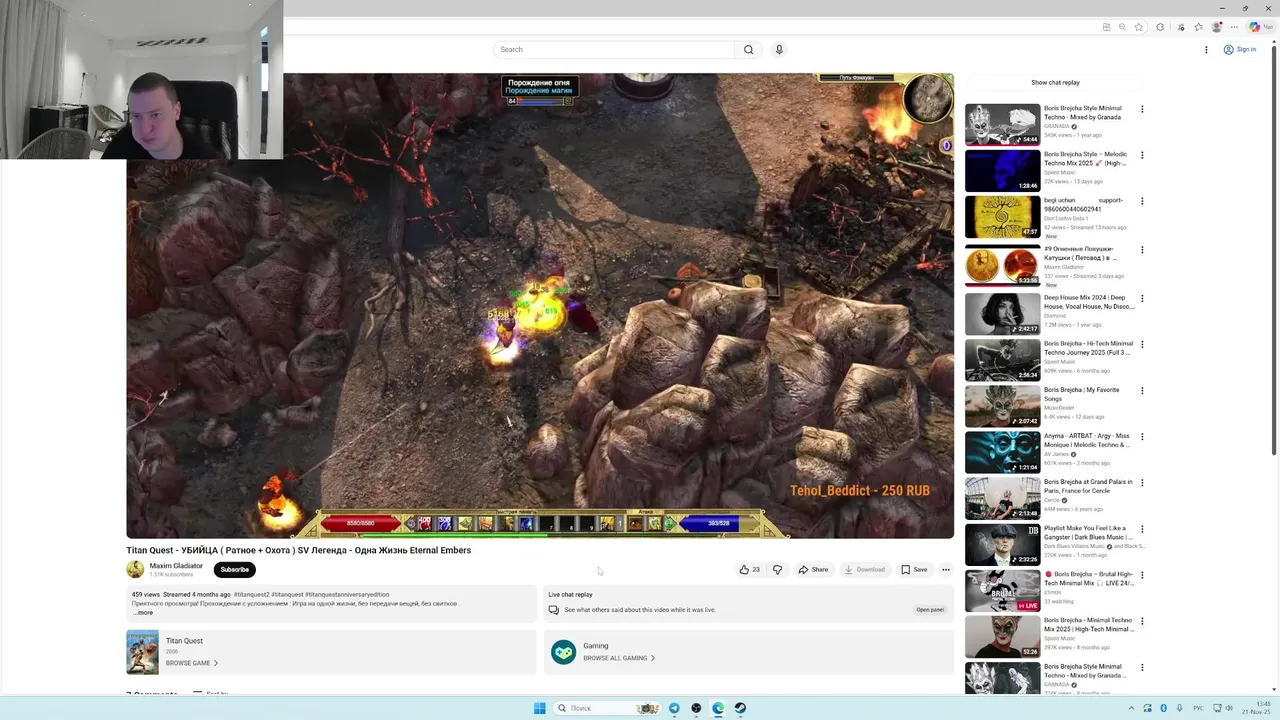Screen dimensions: 1280x720
Task: Click video title Titan Quest УБИЙЦА
Action: [x=298, y=550]
